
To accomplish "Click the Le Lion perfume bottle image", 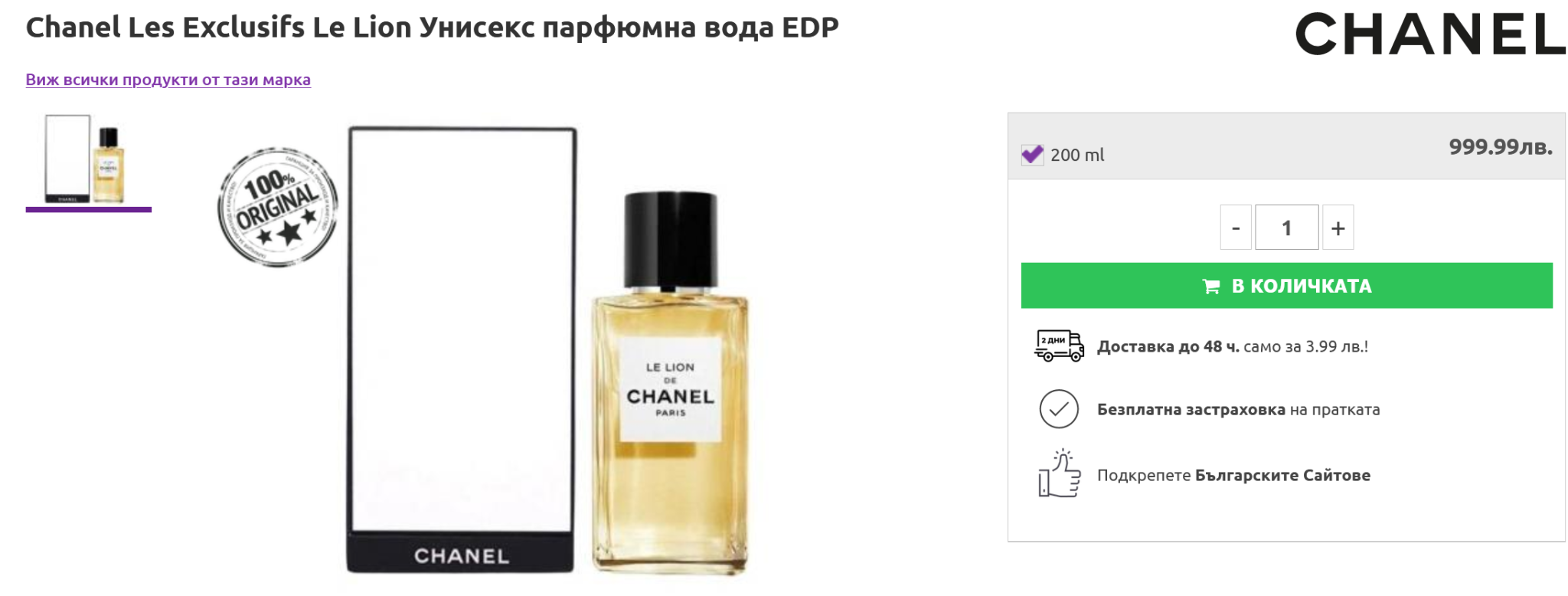I will (x=671, y=383).
